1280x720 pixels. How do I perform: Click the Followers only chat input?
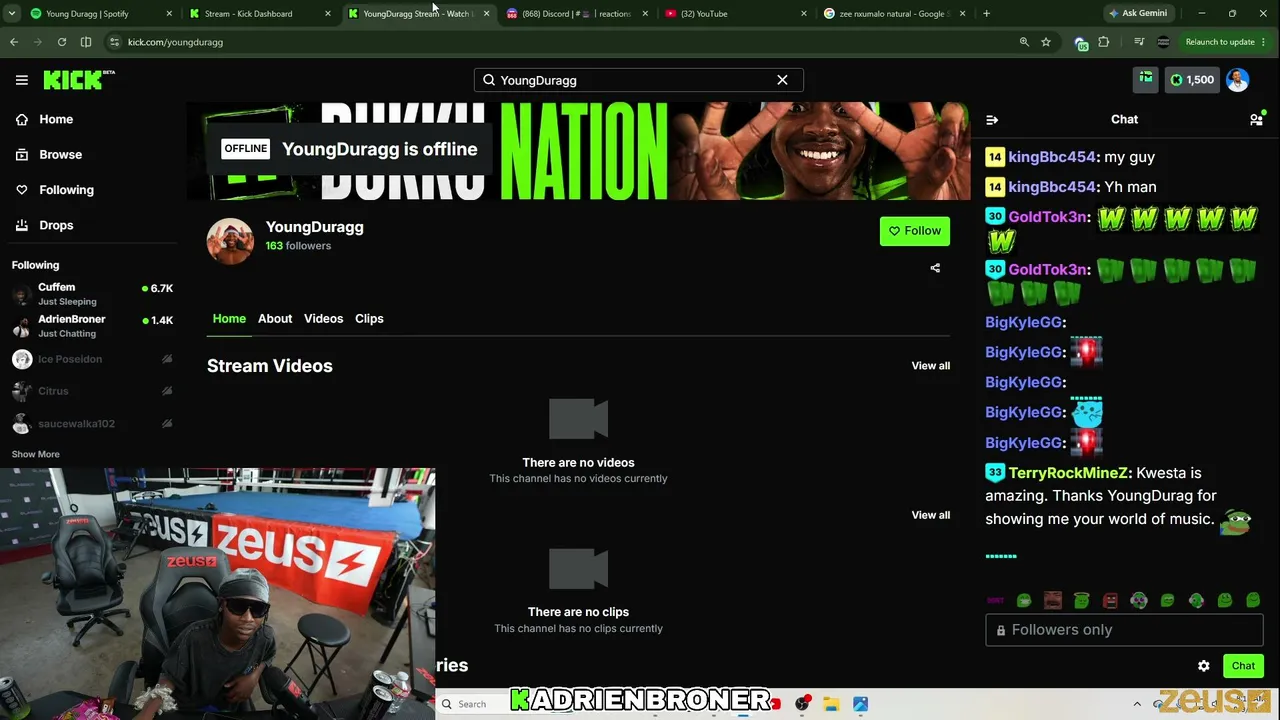click(x=1124, y=630)
